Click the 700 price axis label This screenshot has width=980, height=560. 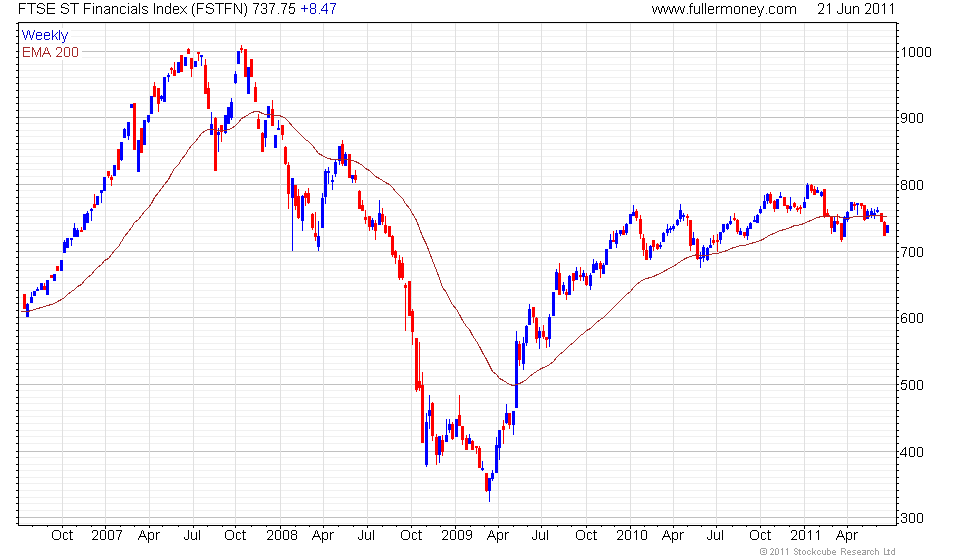pyautogui.click(x=912, y=252)
